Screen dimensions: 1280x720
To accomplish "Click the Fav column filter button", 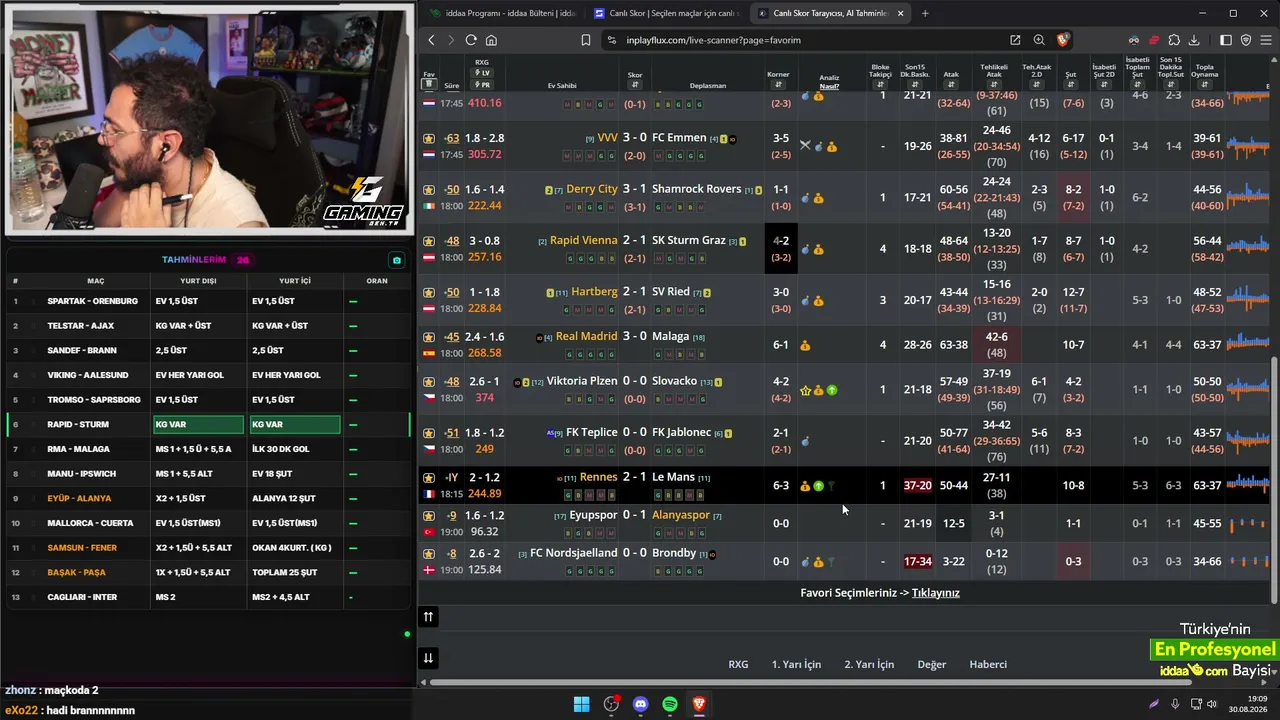I will pos(429,84).
